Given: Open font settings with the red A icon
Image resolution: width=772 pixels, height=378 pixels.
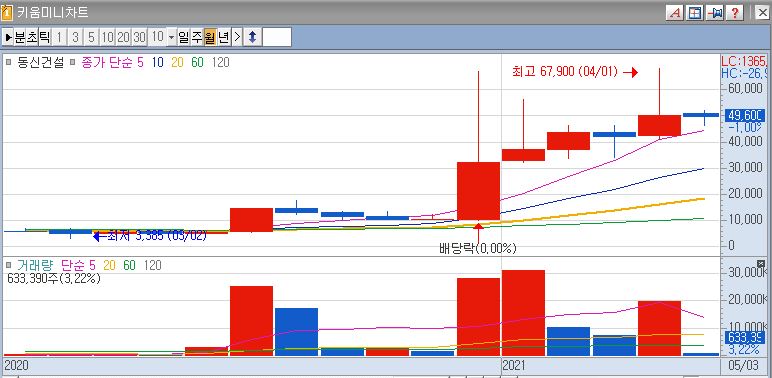Looking at the screenshot, I should (x=675, y=13).
